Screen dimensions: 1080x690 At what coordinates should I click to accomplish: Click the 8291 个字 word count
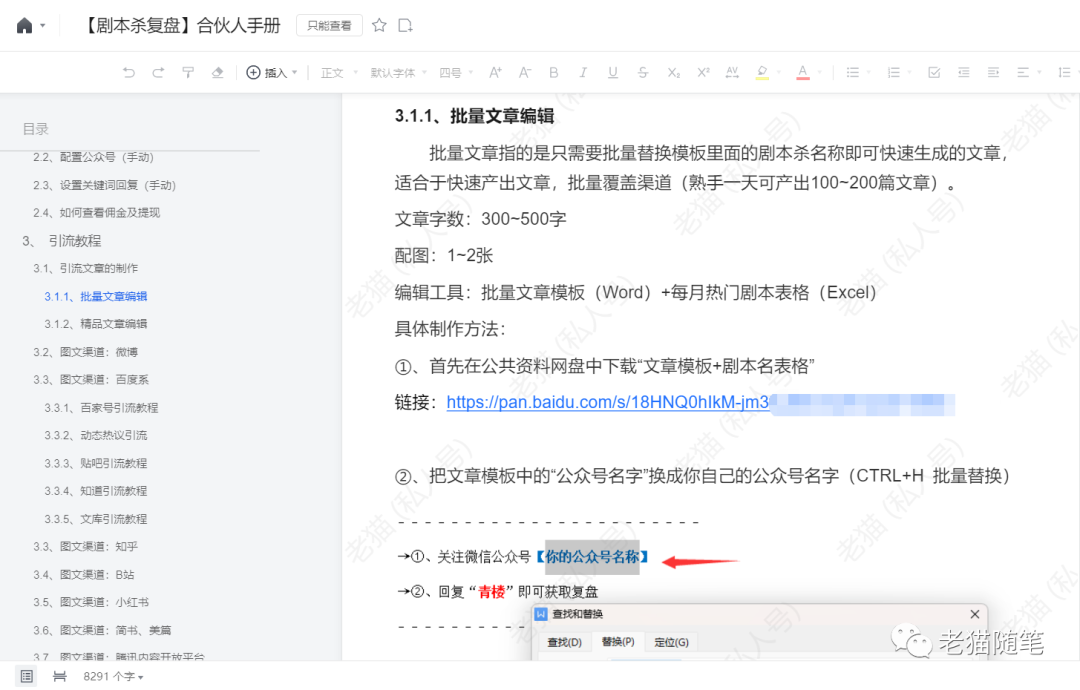(112, 677)
